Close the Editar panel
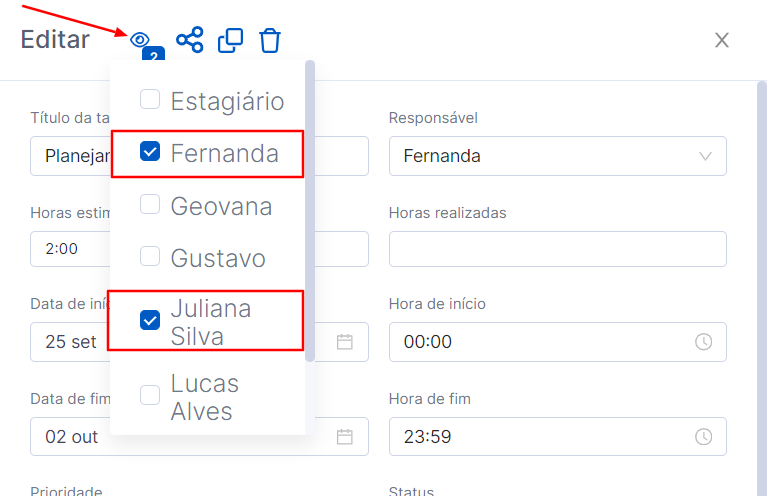The height and width of the screenshot is (496, 767). 722,40
